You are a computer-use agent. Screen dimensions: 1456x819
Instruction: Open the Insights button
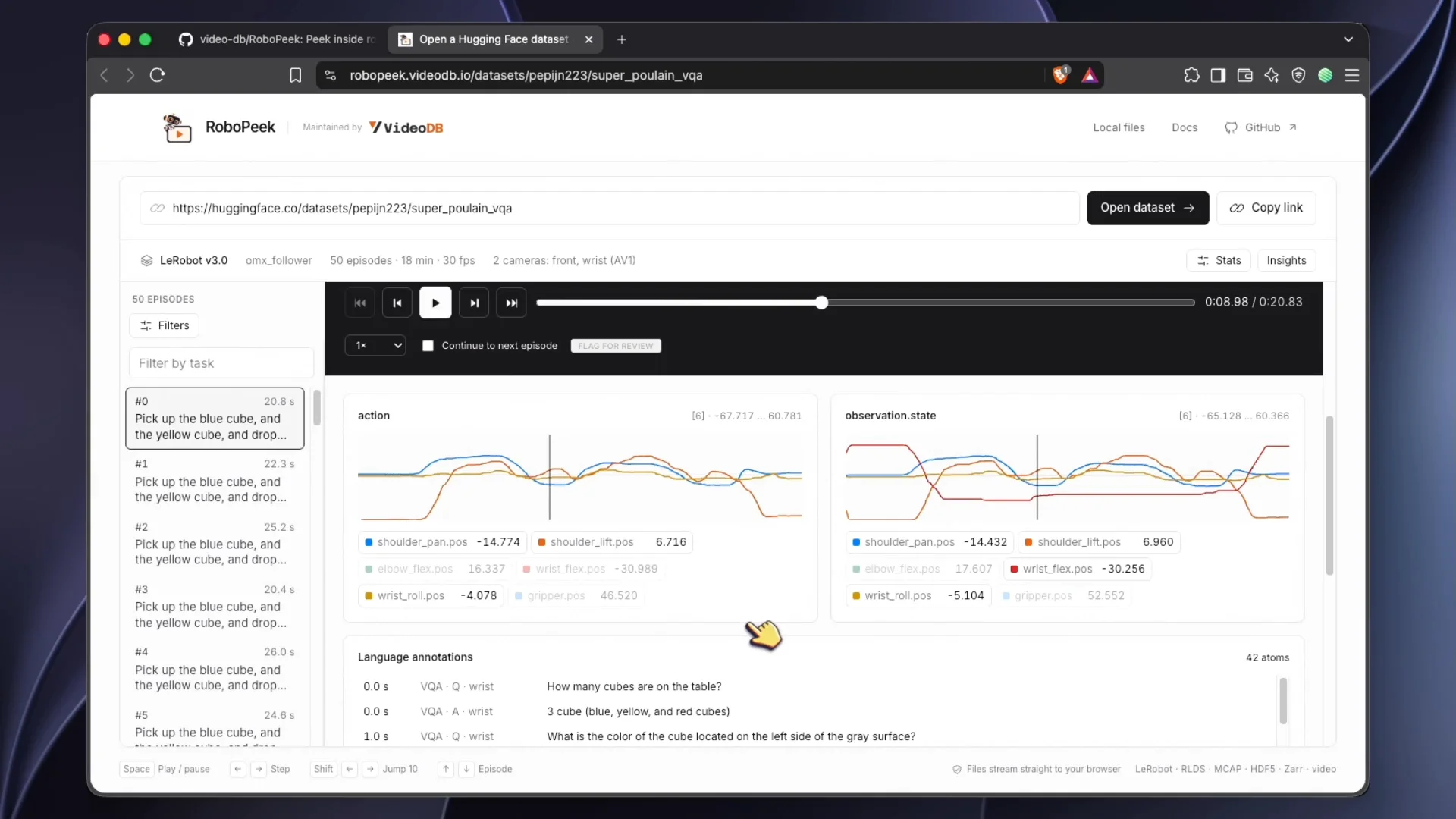tap(1286, 260)
